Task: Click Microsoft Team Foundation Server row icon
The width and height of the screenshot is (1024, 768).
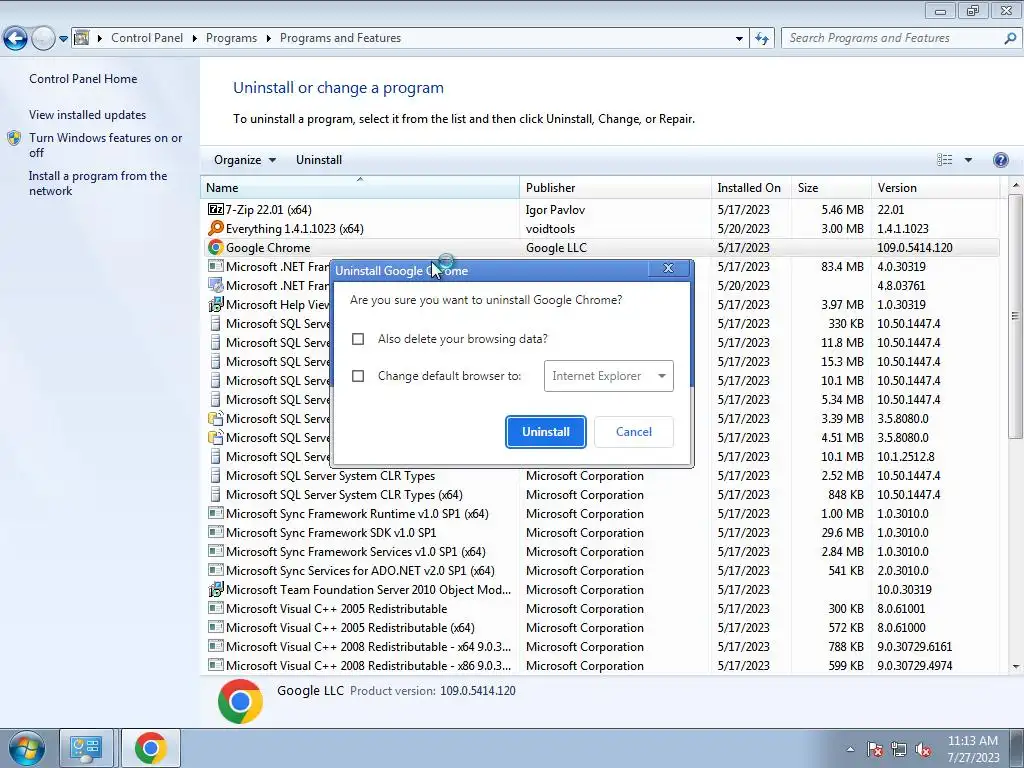Action: [x=216, y=590]
